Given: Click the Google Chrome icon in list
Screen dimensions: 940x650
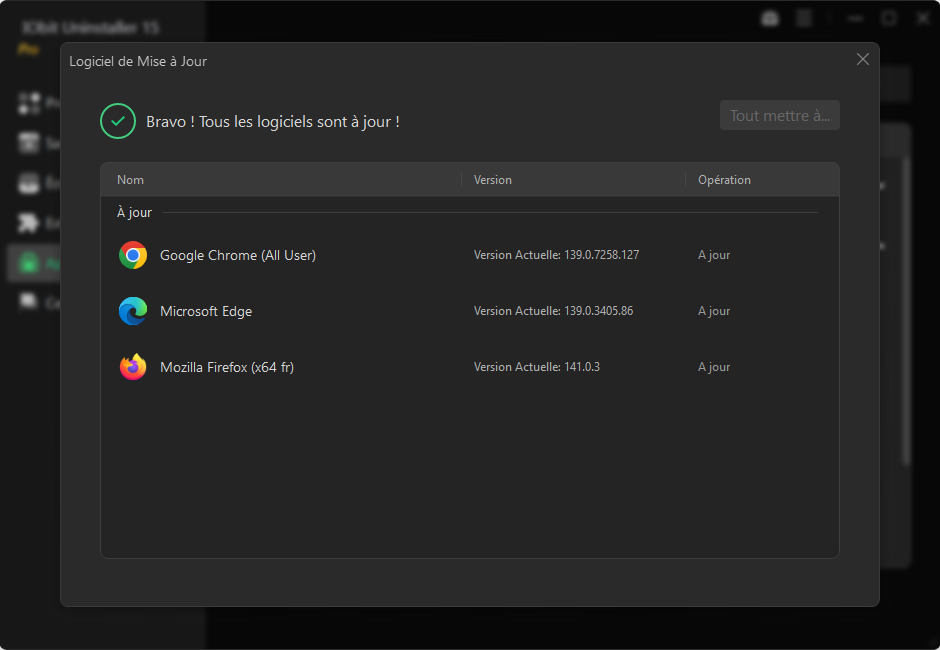Looking at the screenshot, I should (x=133, y=255).
